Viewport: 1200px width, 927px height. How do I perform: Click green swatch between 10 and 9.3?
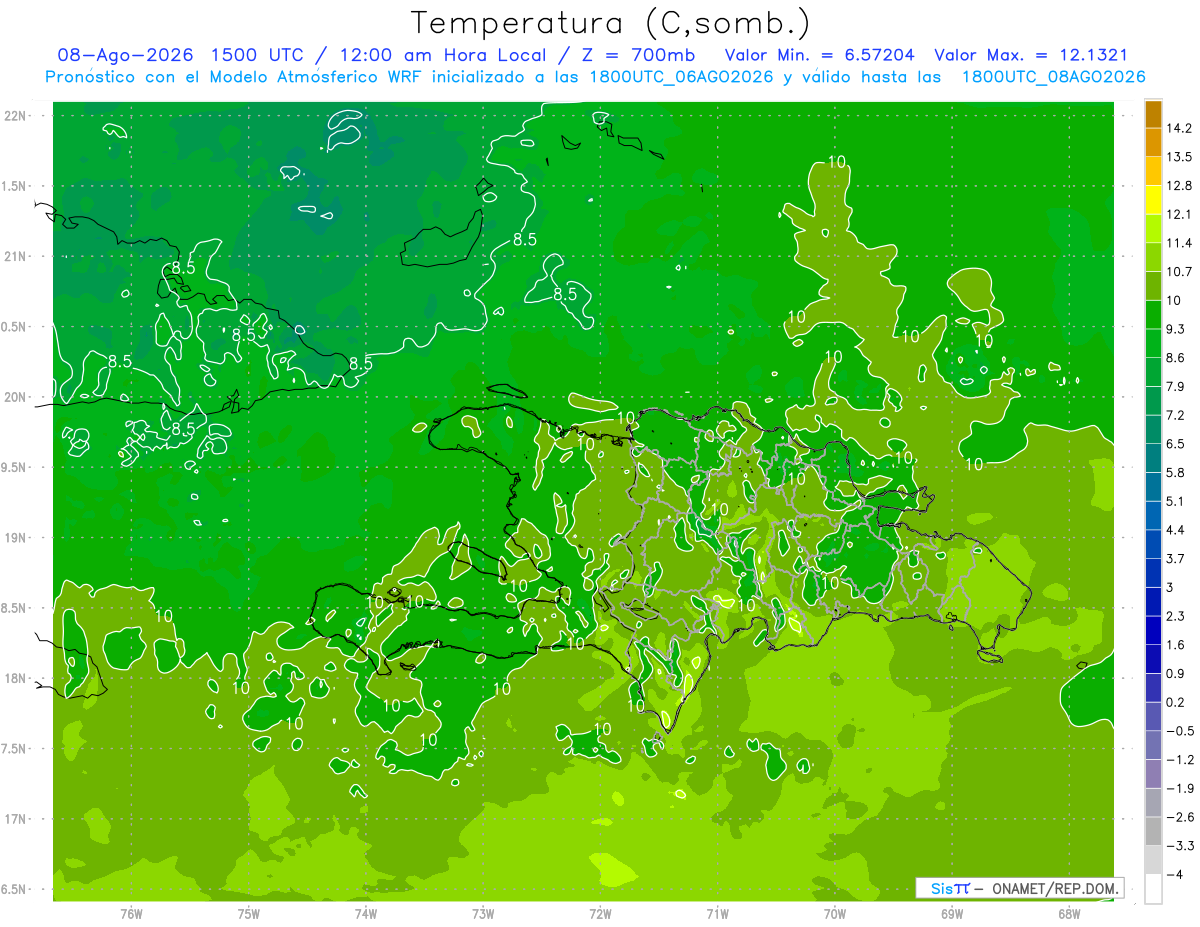coord(1153,314)
